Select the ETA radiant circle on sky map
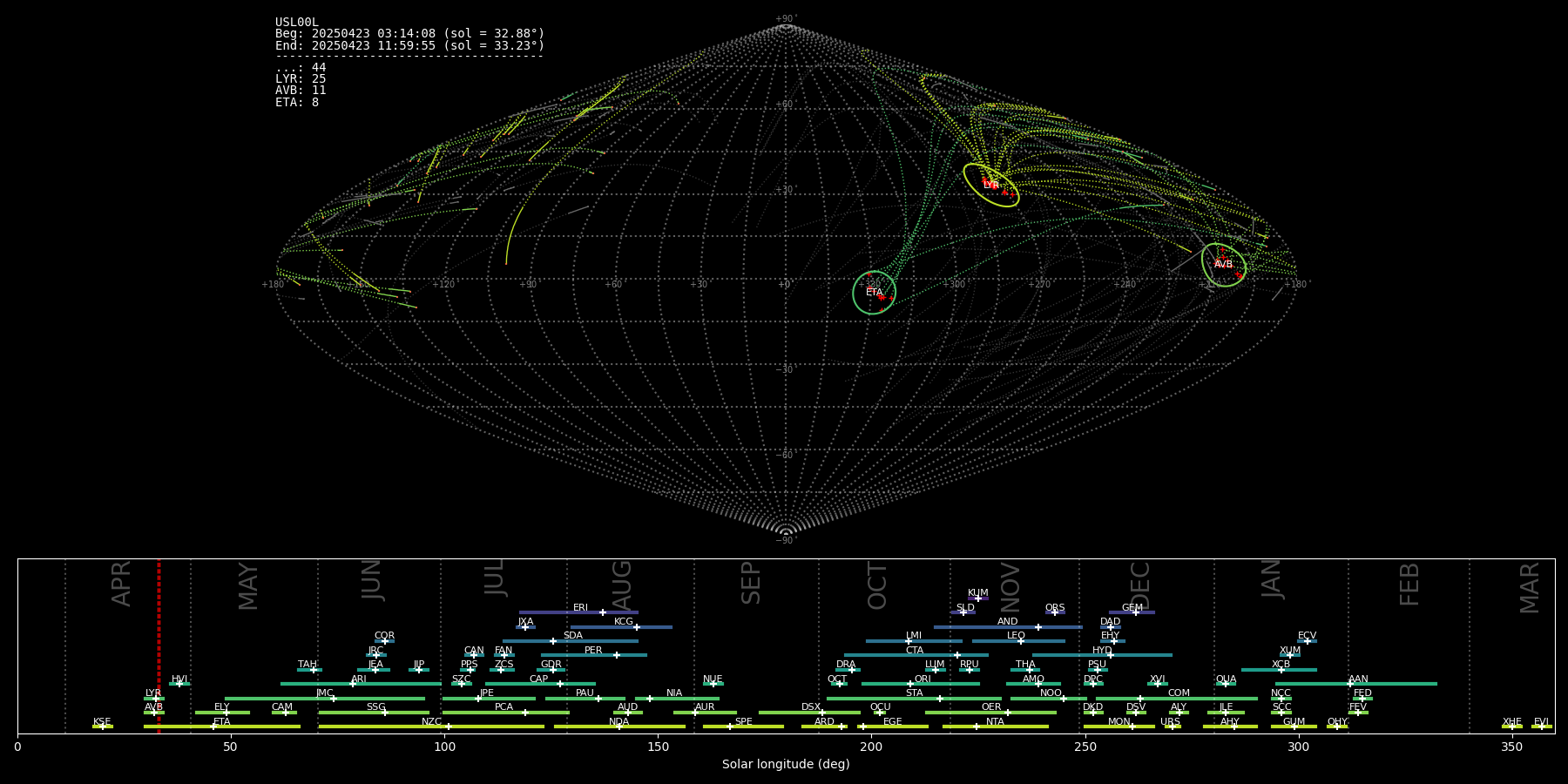 click(x=874, y=293)
